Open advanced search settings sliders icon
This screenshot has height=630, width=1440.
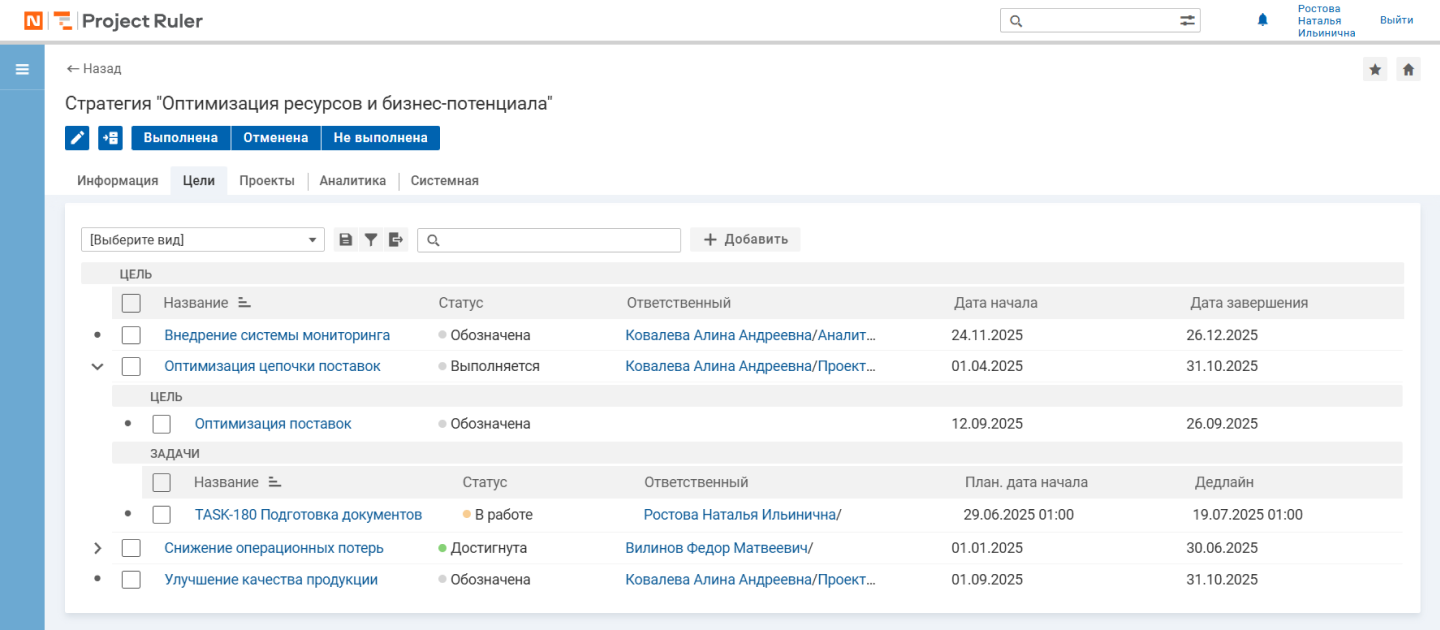[x=1187, y=21]
